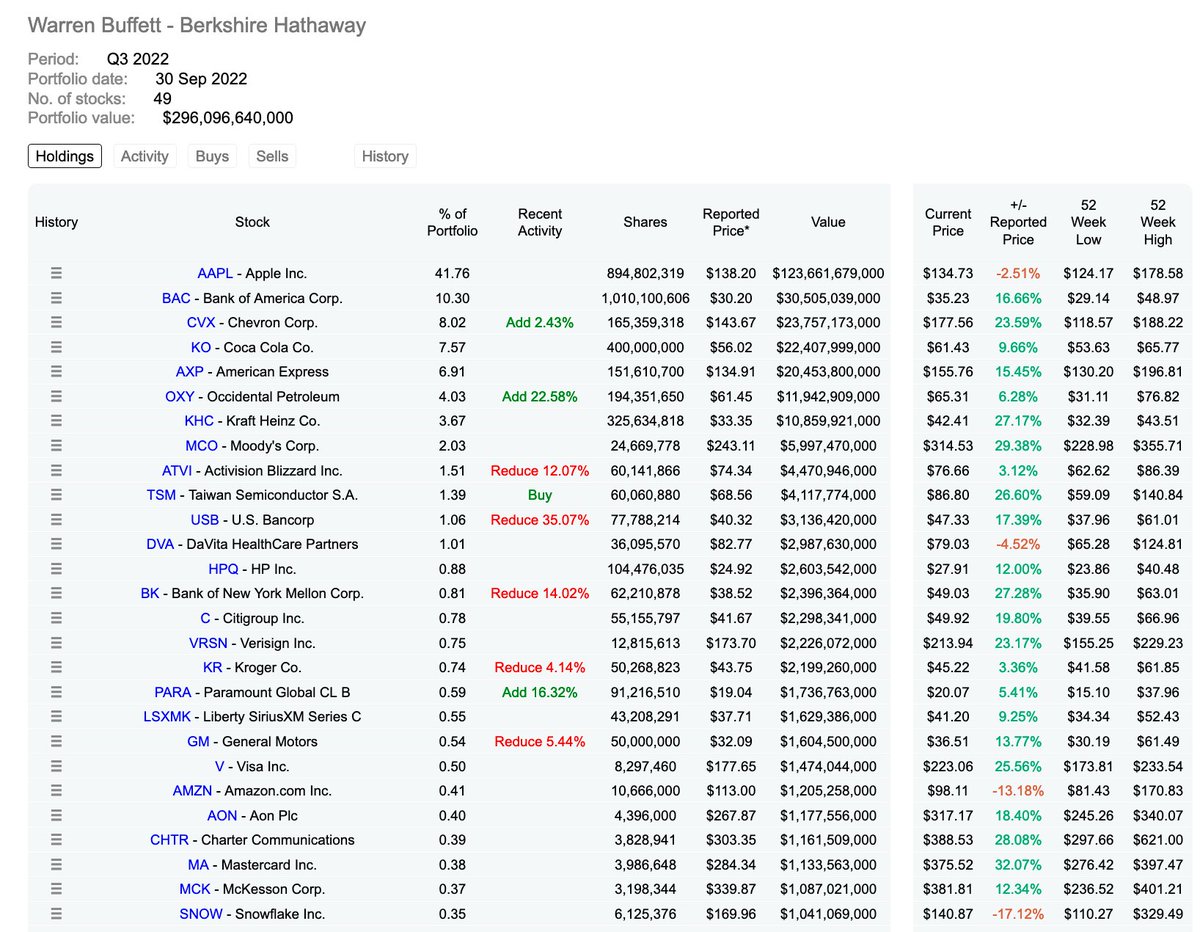
Task: Switch to the Sells tab
Action: pyautogui.click(x=272, y=156)
